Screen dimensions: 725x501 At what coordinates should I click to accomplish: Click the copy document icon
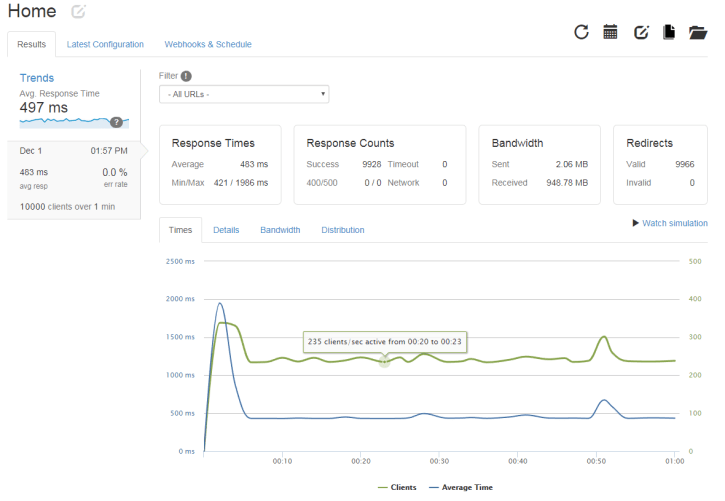pos(669,32)
